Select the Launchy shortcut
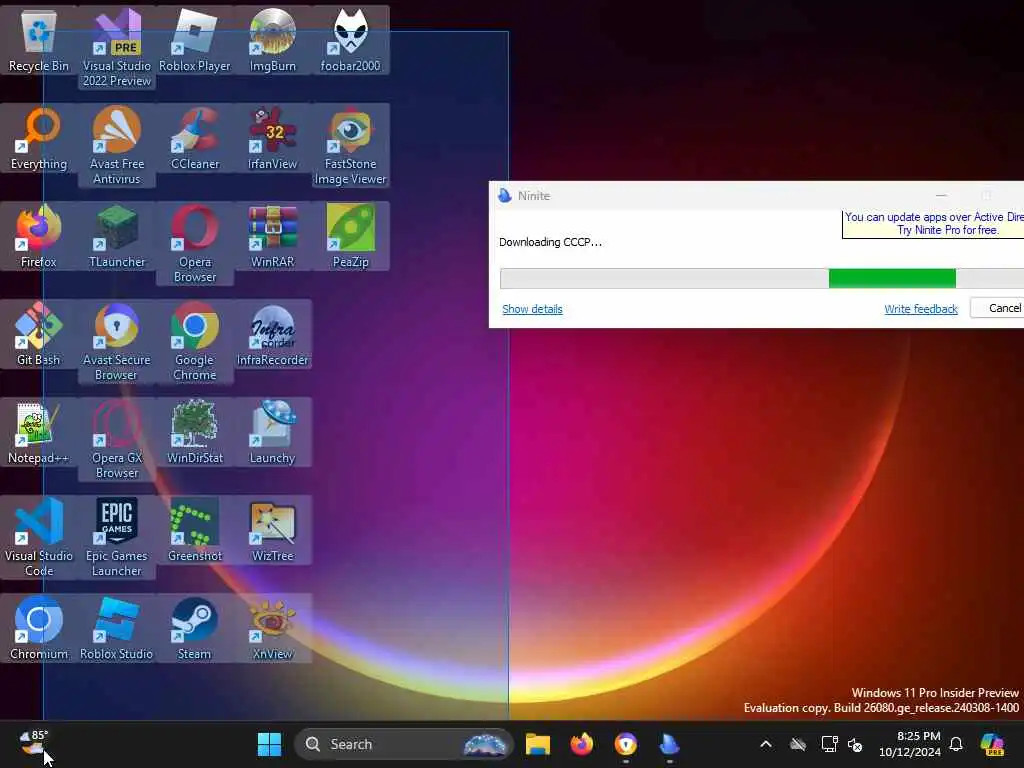The height and width of the screenshot is (768, 1024). [272, 432]
